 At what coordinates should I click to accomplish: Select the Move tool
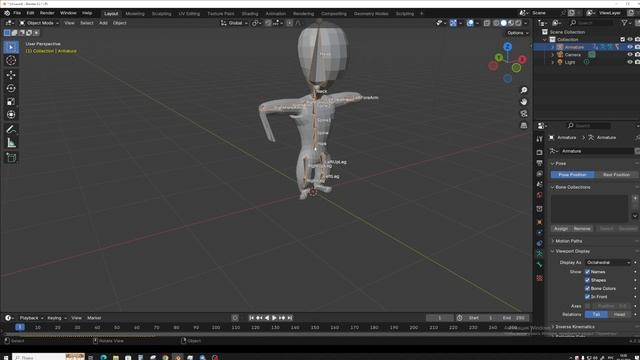pyautogui.click(x=11, y=75)
